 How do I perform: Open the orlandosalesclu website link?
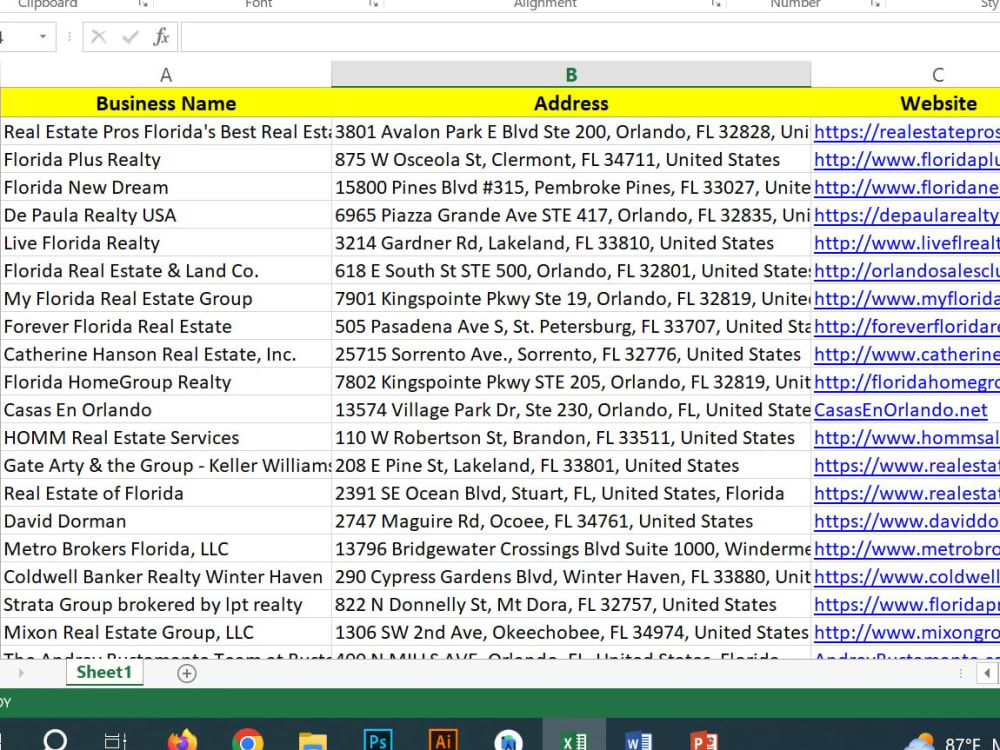(x=906, y=270)
